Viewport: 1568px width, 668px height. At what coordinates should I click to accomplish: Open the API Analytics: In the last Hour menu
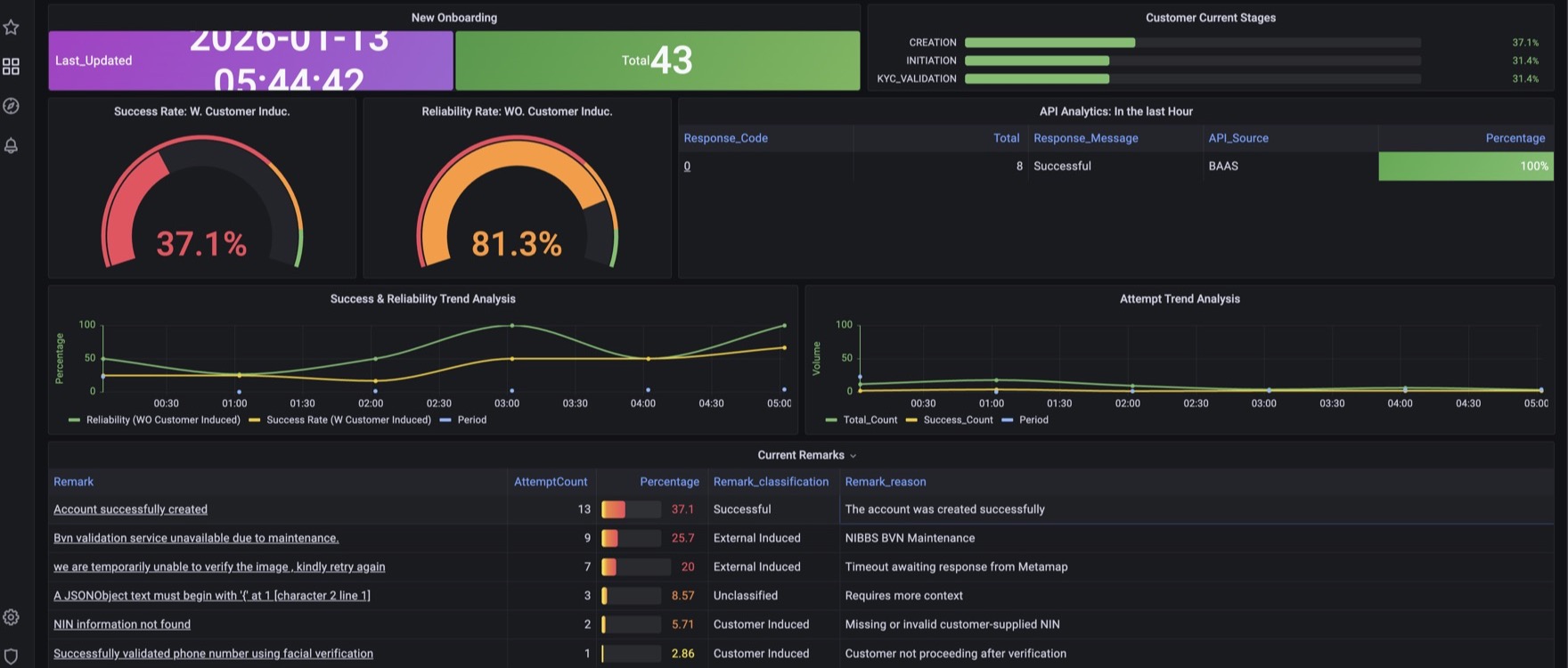click(1116, 111)
